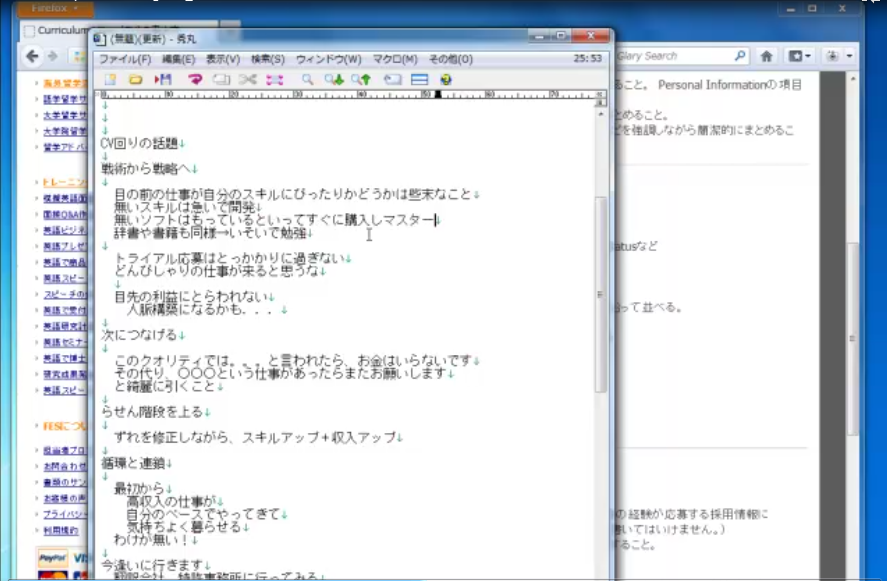The width and height of the screenshot is (887, 581).
Task: Click Hidemaru scrollbar up arrow
Action: click(600, 114)
